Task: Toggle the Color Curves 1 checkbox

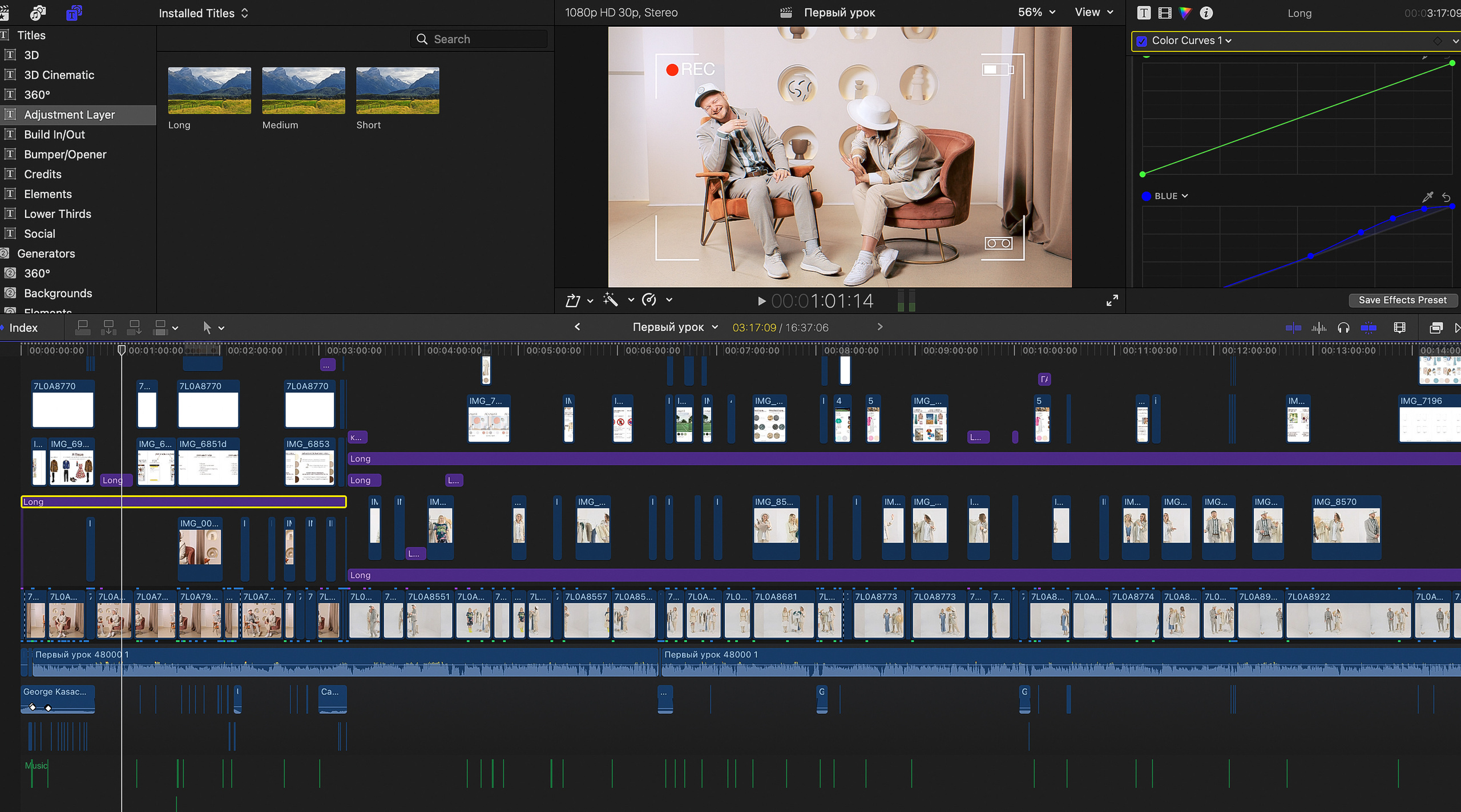Action: click(x=1142, y=41)
